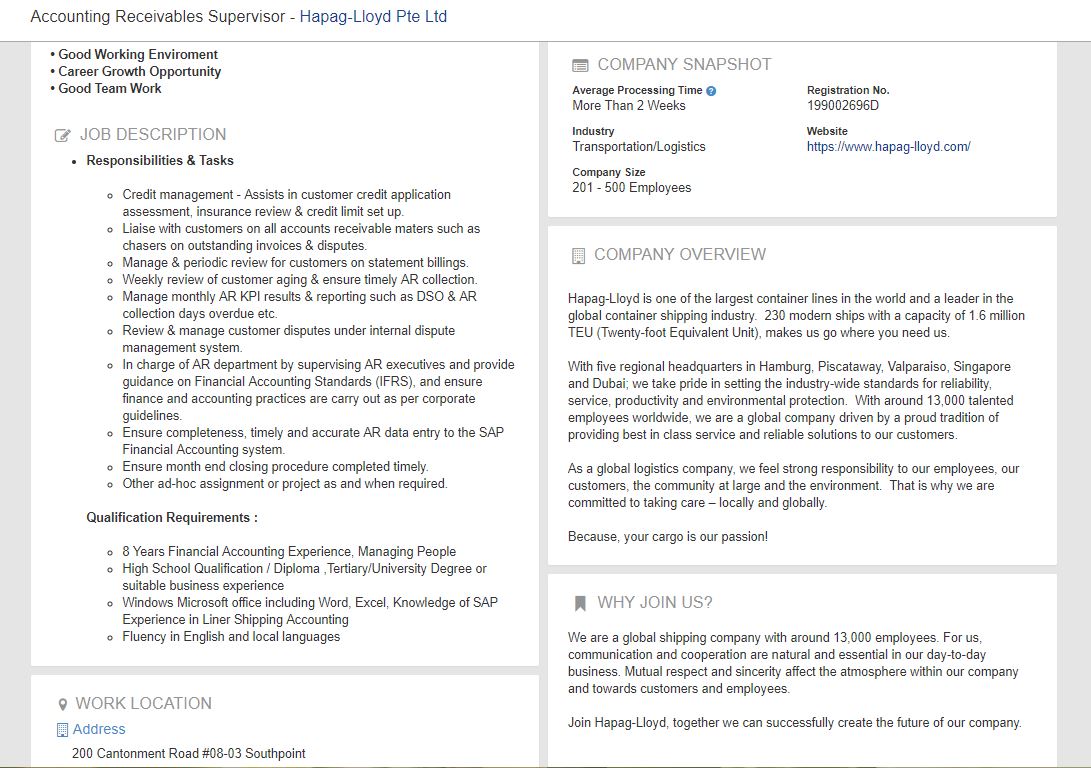Click the Average Processing Time help icon
This screenshot has height=768, width=1091.
pos(710,91)
